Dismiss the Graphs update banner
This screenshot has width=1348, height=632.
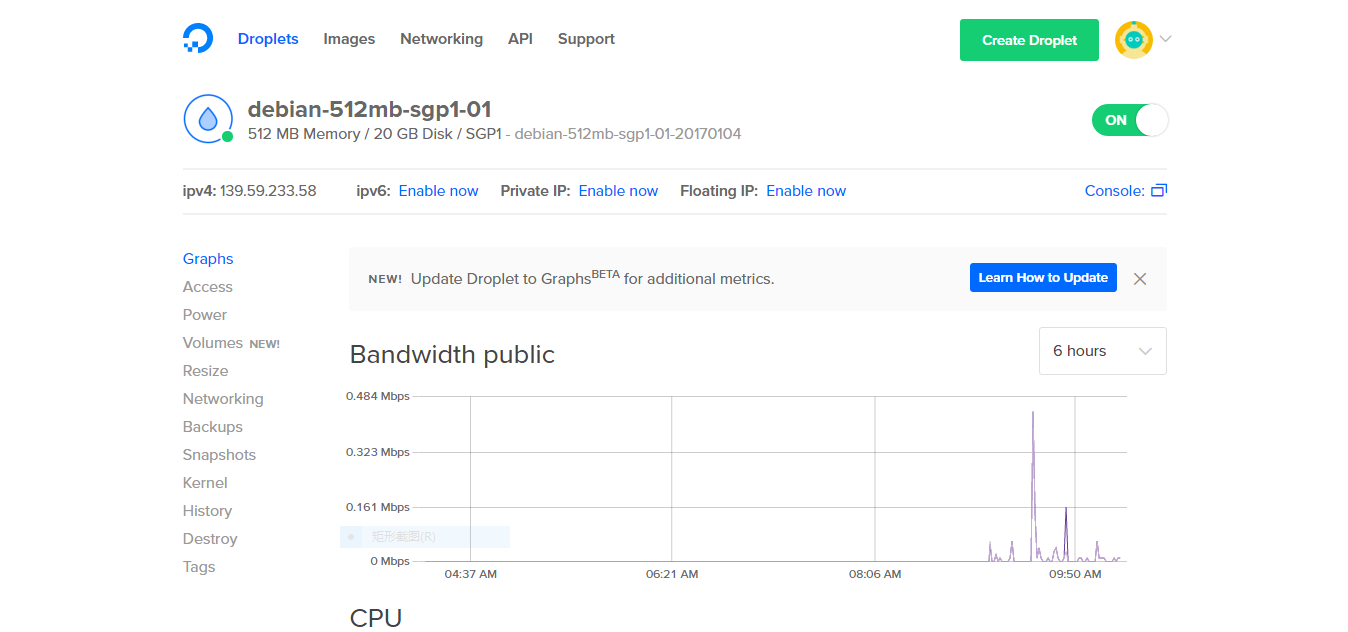coord(1139,279)
